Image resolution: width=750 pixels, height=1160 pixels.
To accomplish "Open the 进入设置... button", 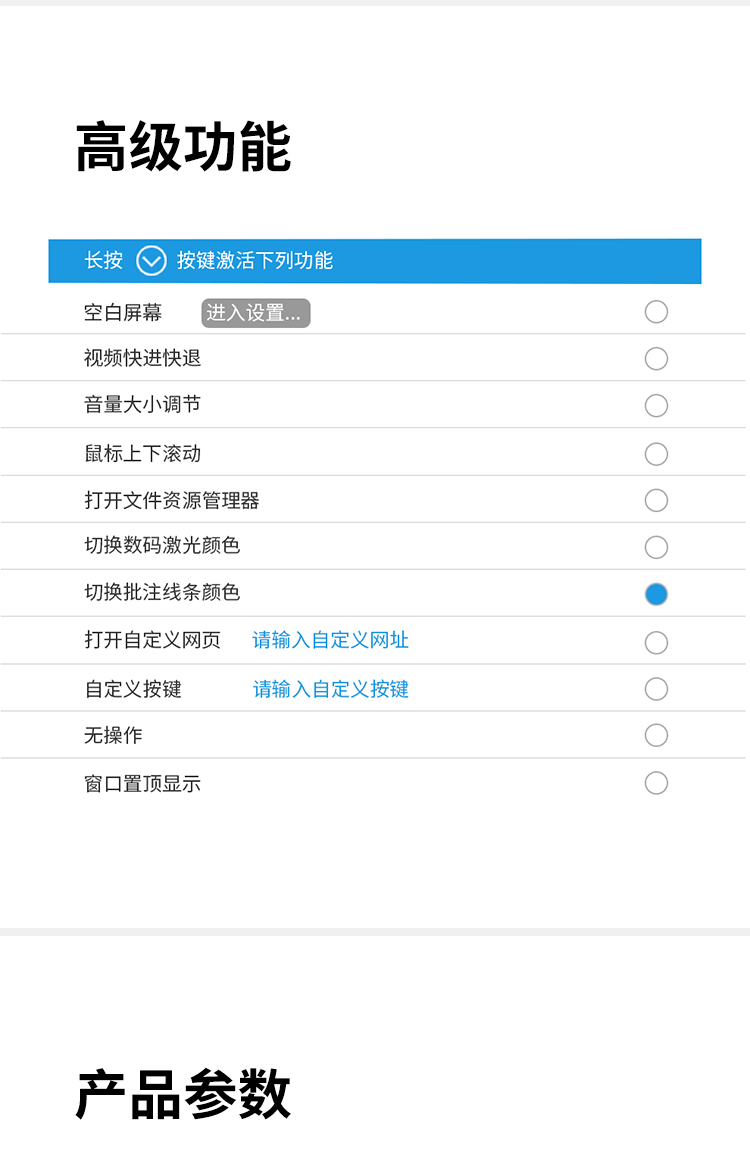I will pos(256,313).
